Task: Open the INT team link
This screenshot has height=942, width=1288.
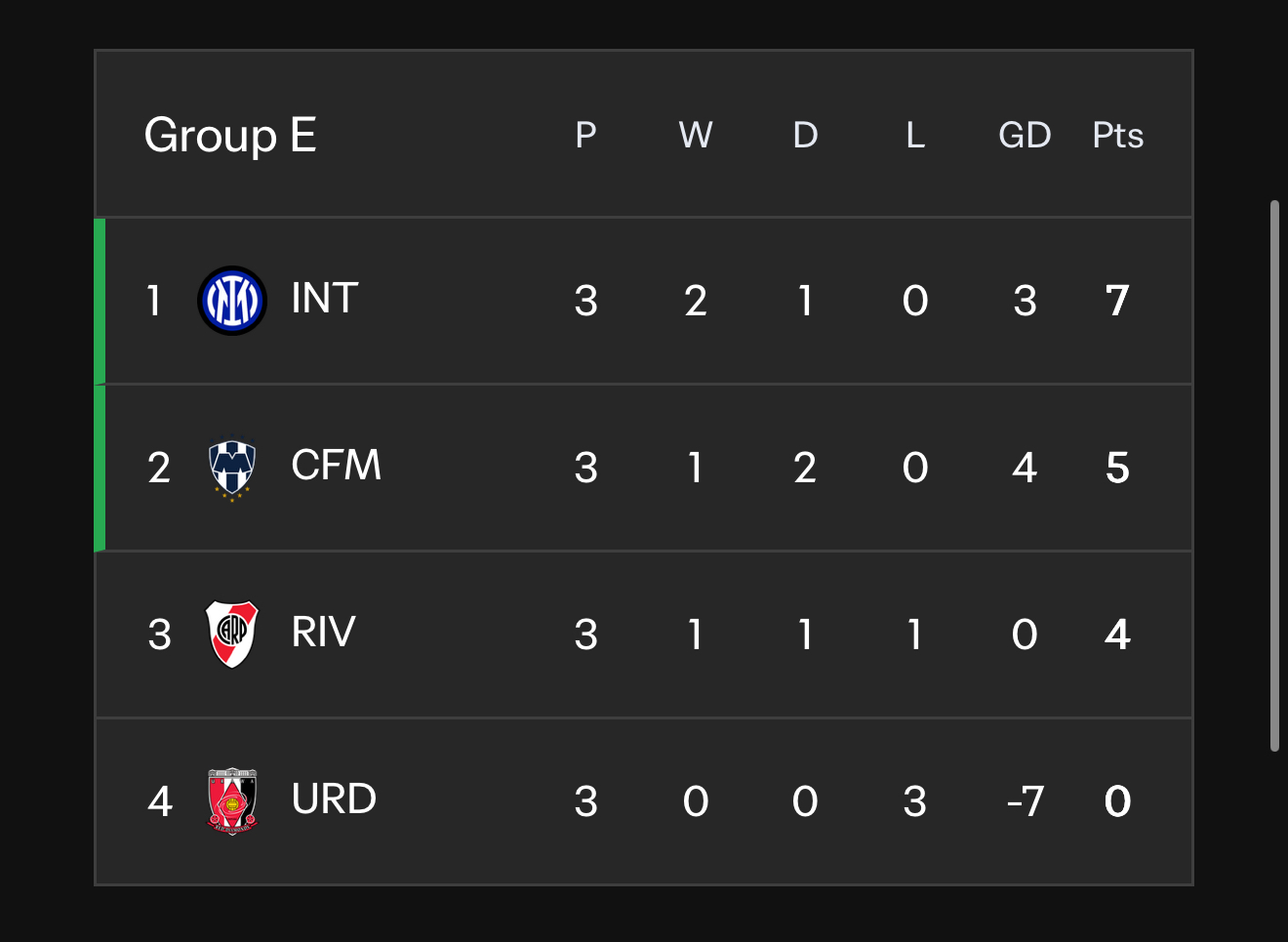Action: 325,299
